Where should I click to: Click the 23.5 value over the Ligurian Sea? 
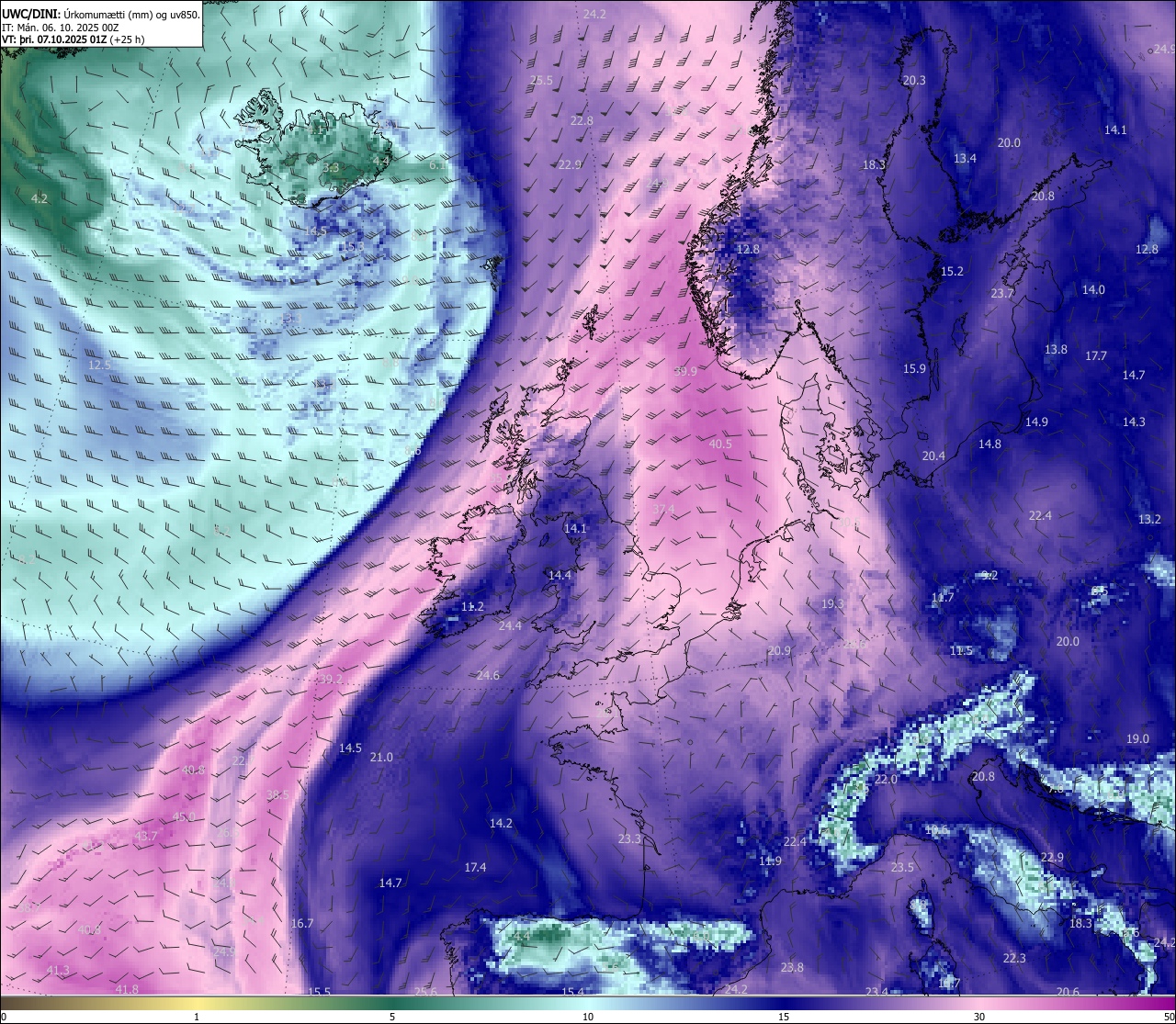pyautogui.click(x=902, y=867)
